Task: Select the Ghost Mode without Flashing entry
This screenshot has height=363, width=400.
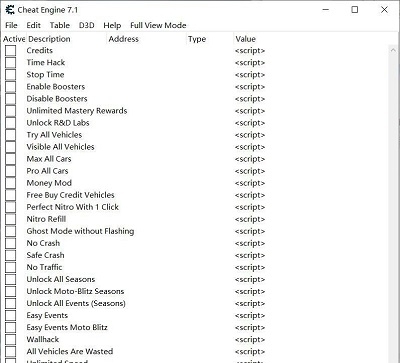Action: [x=80, y=231]
